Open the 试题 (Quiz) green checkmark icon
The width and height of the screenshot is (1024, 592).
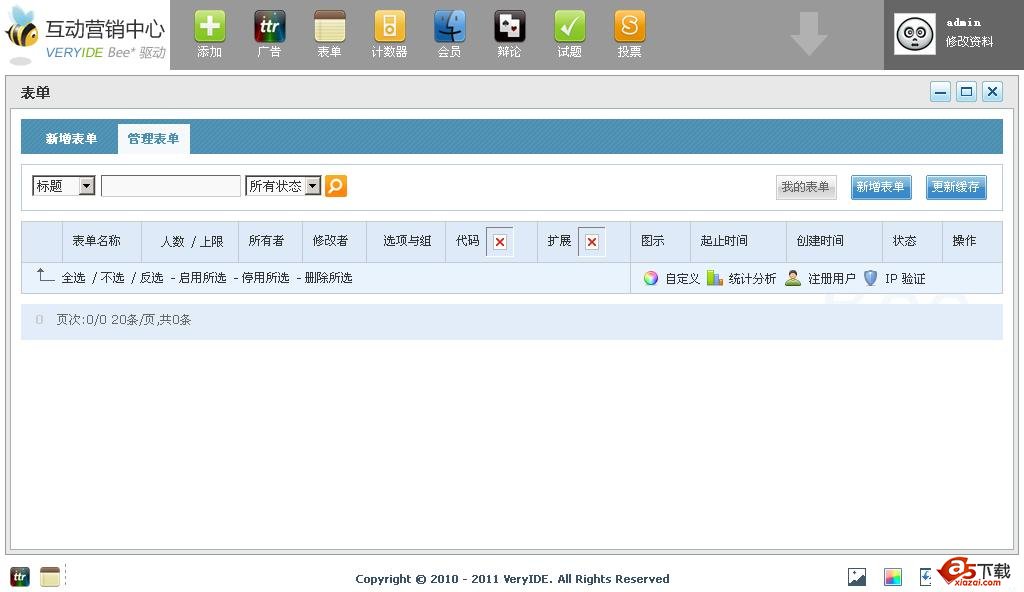click(x=569, y=27)
